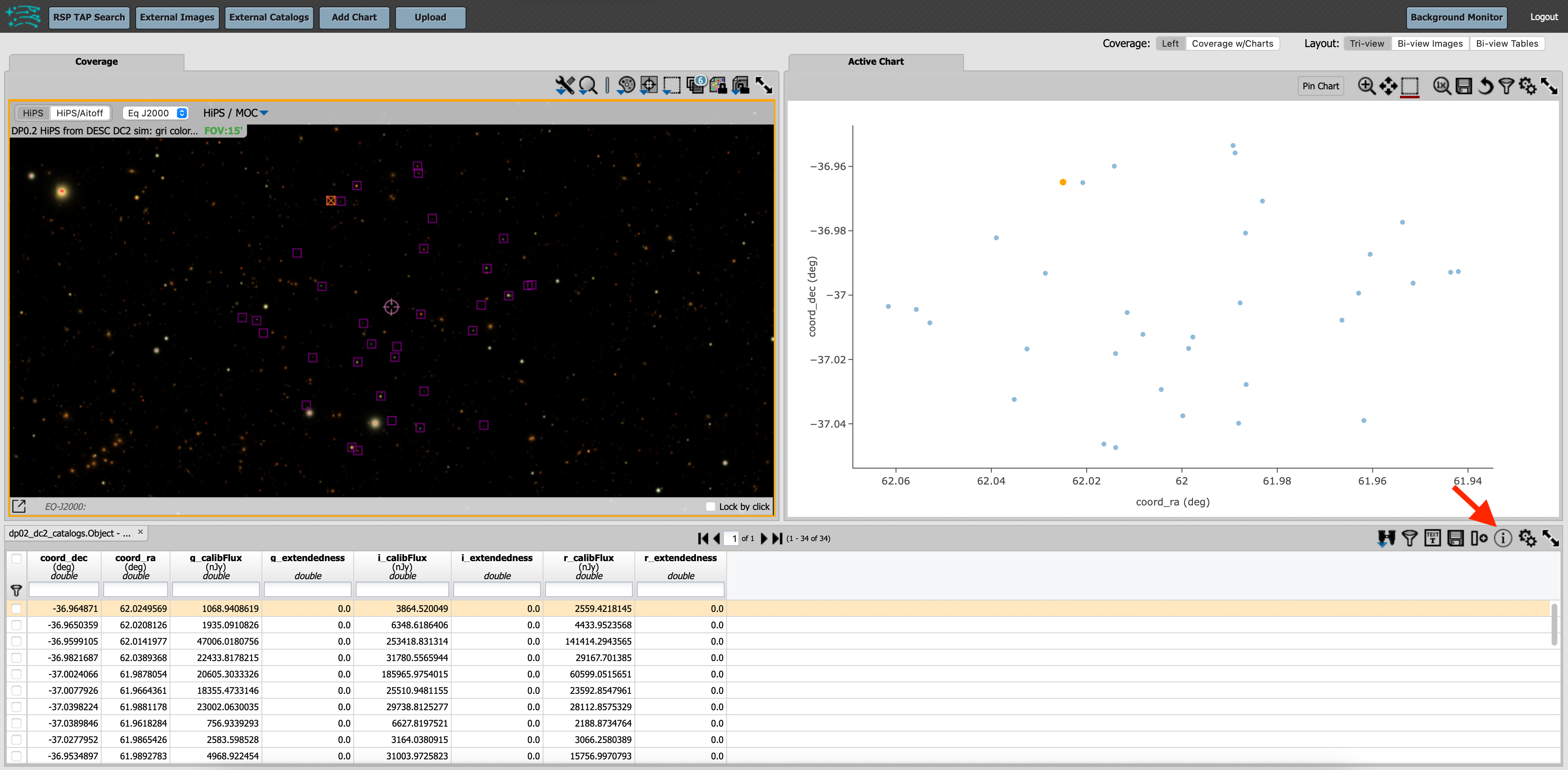Select the chart pan arrows tool
Screen dimensions: 1568x770
1388,86
